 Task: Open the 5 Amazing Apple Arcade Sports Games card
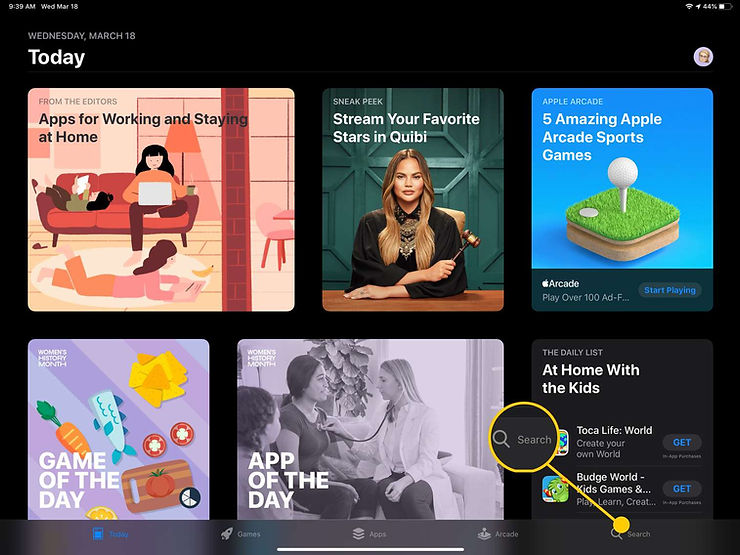pyautogui.click(x=622, y=200)
